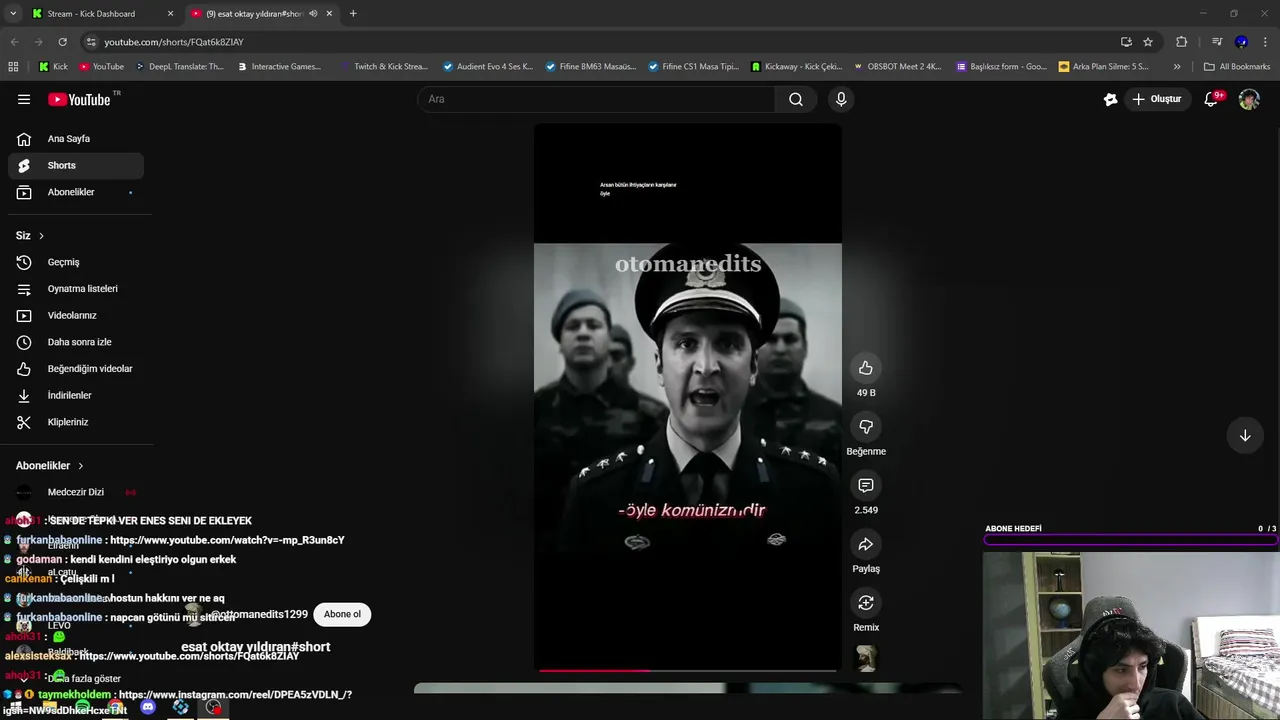Open Klipleriniz in sidebar

pos(76,422)
